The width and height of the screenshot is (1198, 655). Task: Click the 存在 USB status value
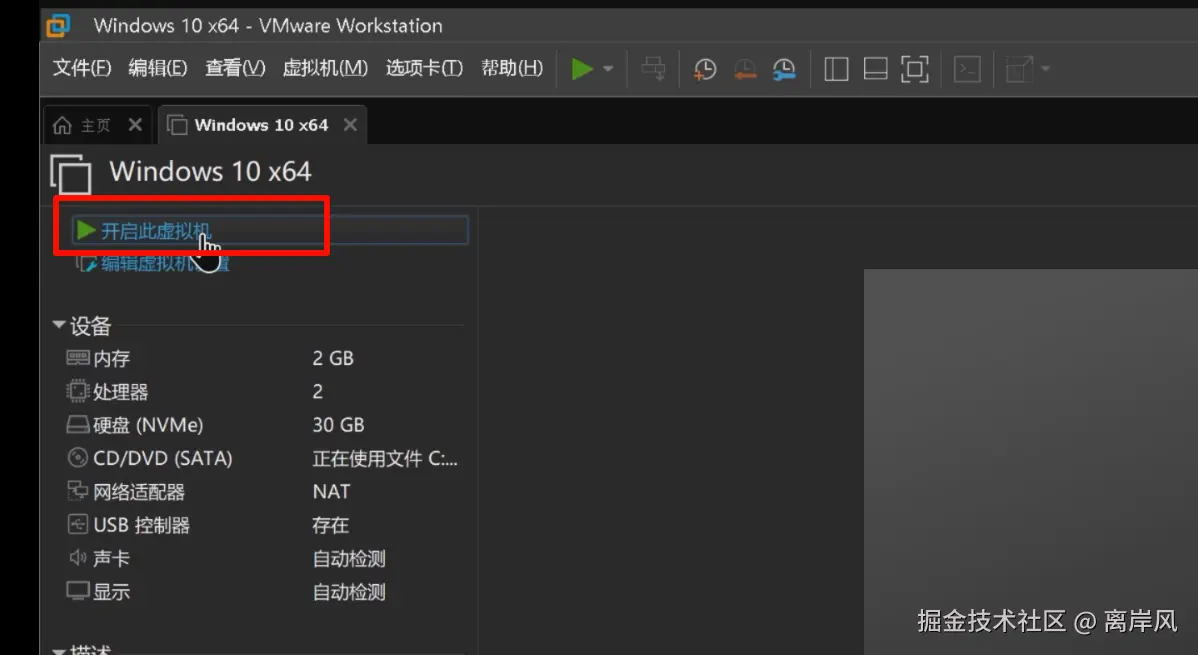point(331,525)
